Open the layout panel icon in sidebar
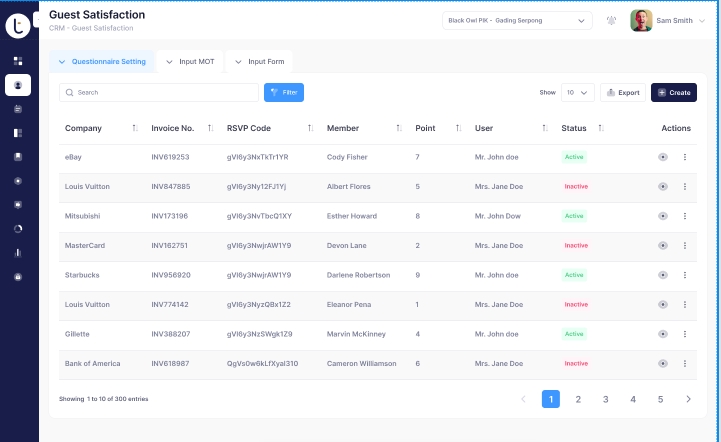Viewport: 721px width, 442px height. [x=18, y=133]
